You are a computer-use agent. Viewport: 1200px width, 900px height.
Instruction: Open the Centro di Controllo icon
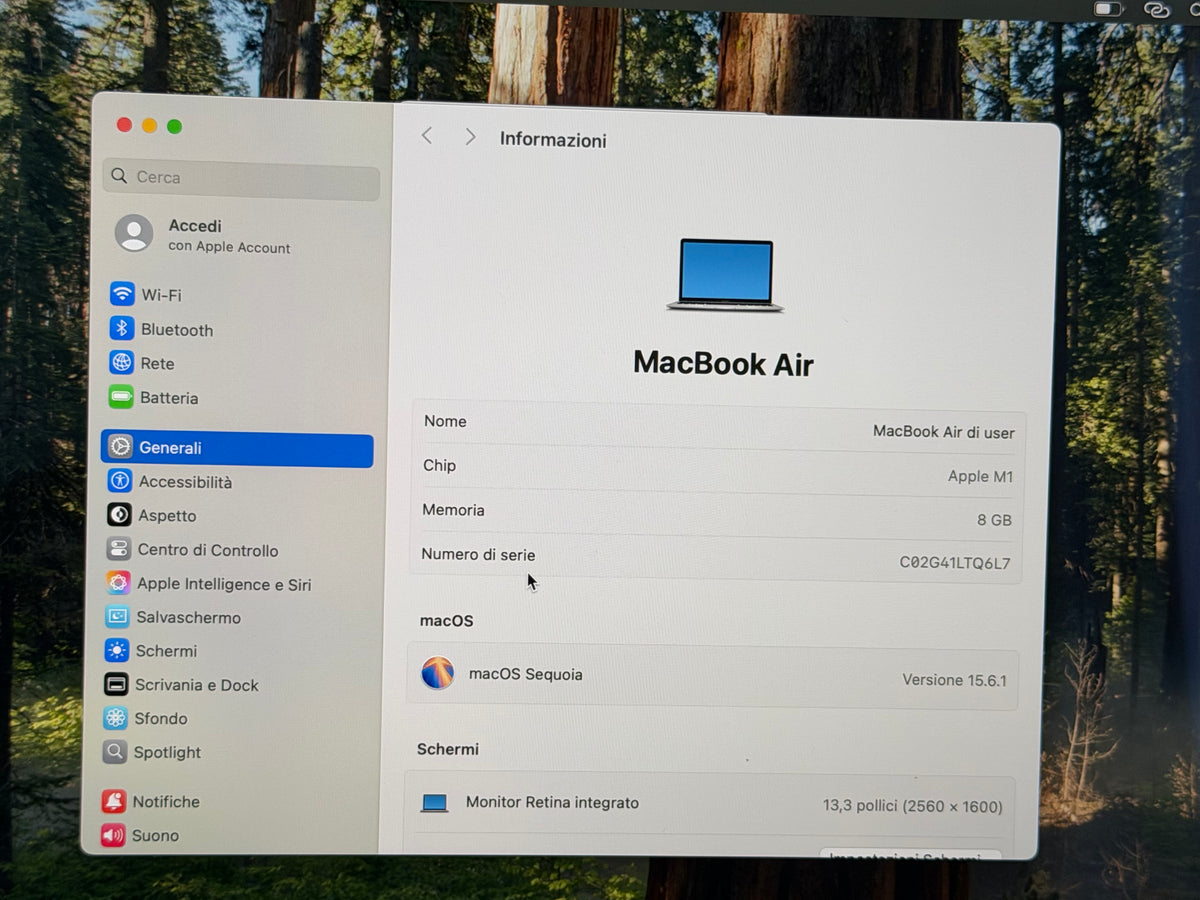coord(119,549)
